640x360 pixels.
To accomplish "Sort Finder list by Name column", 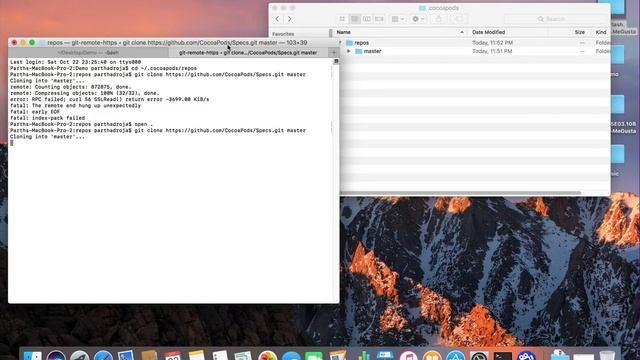I will [x=344, y=32].
